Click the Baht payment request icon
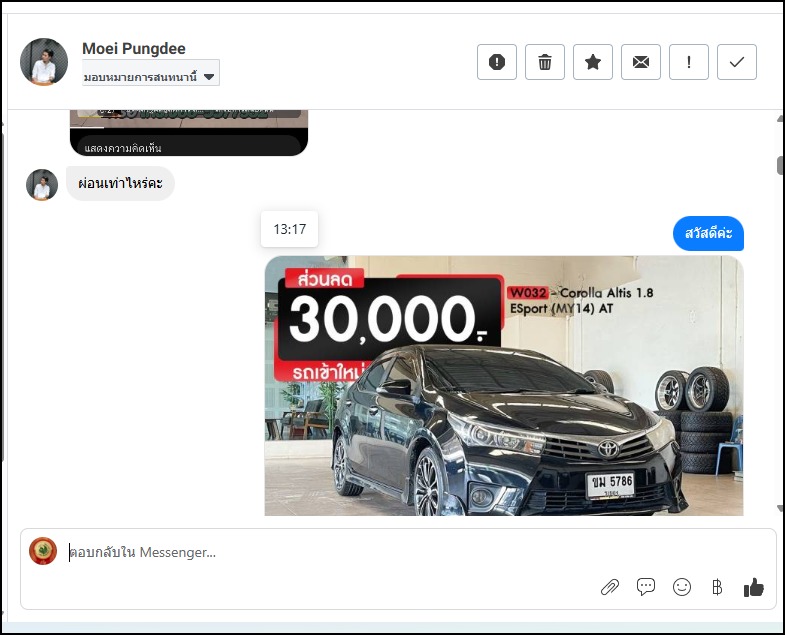Viewport: 785px width, 635px height. [717, 587]
